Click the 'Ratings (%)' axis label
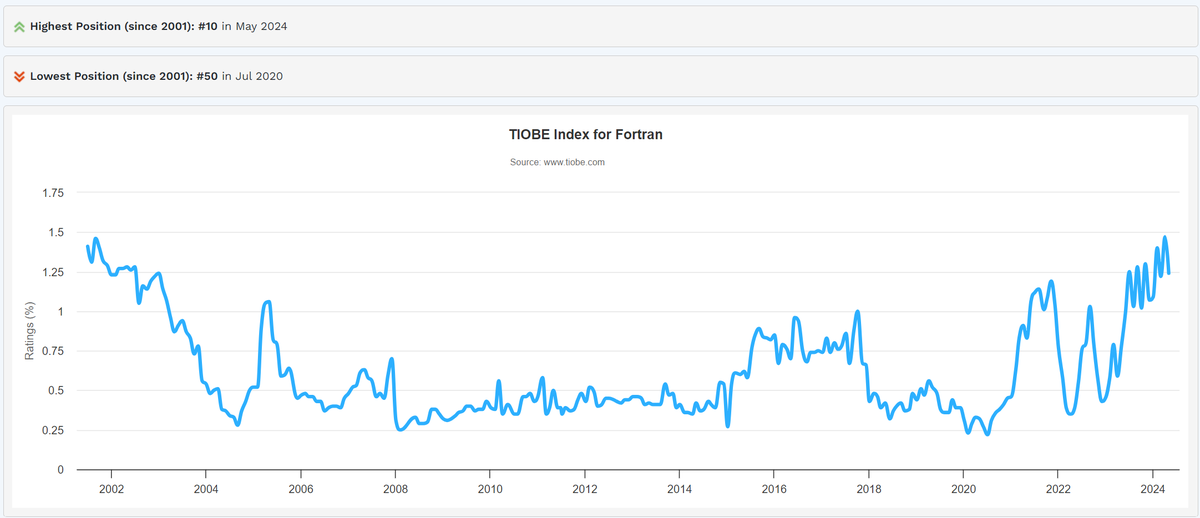This screenshot has width=1200, height=518. click(30, 331)
